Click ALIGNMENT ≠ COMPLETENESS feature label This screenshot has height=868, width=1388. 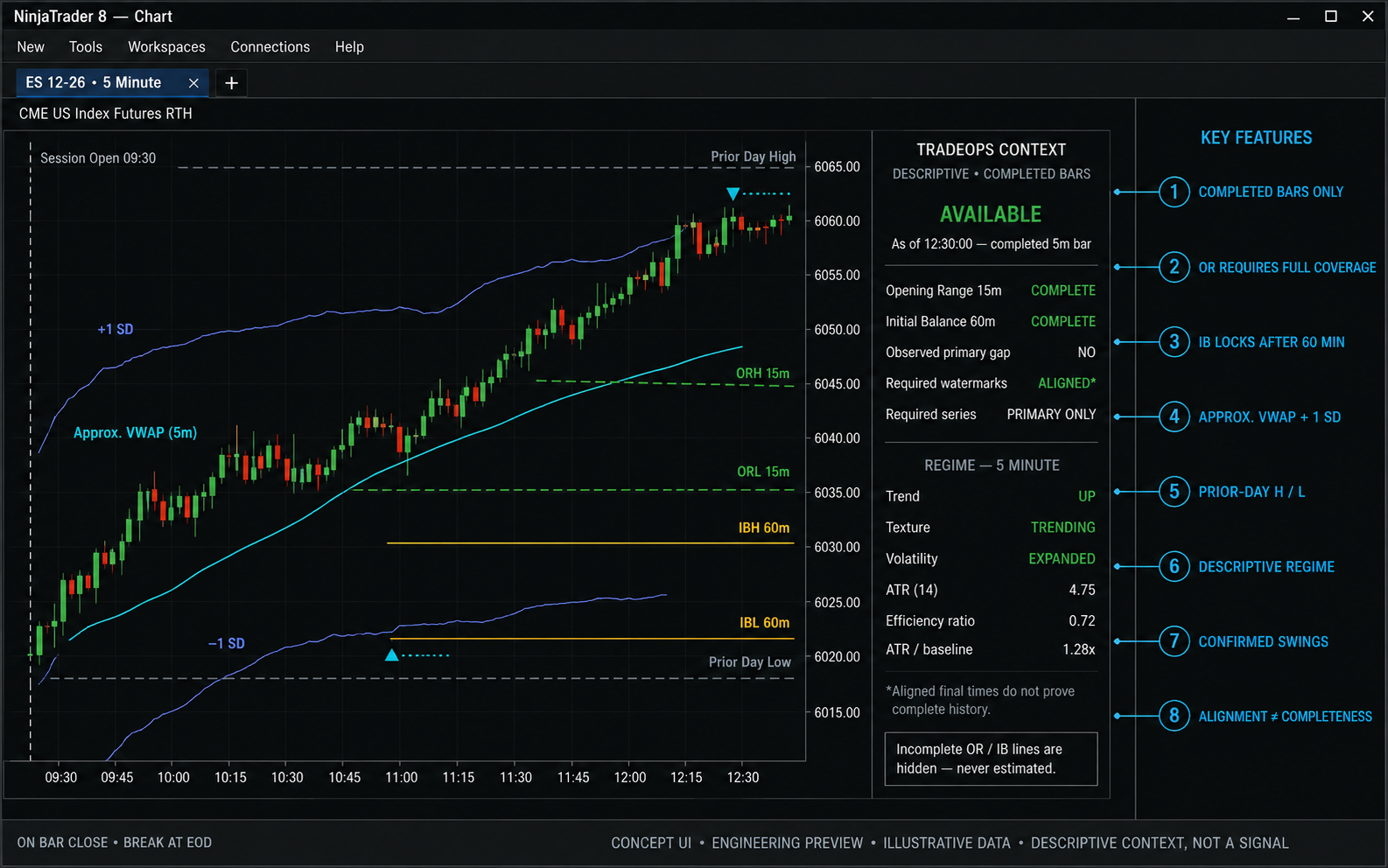(1286, 717)
